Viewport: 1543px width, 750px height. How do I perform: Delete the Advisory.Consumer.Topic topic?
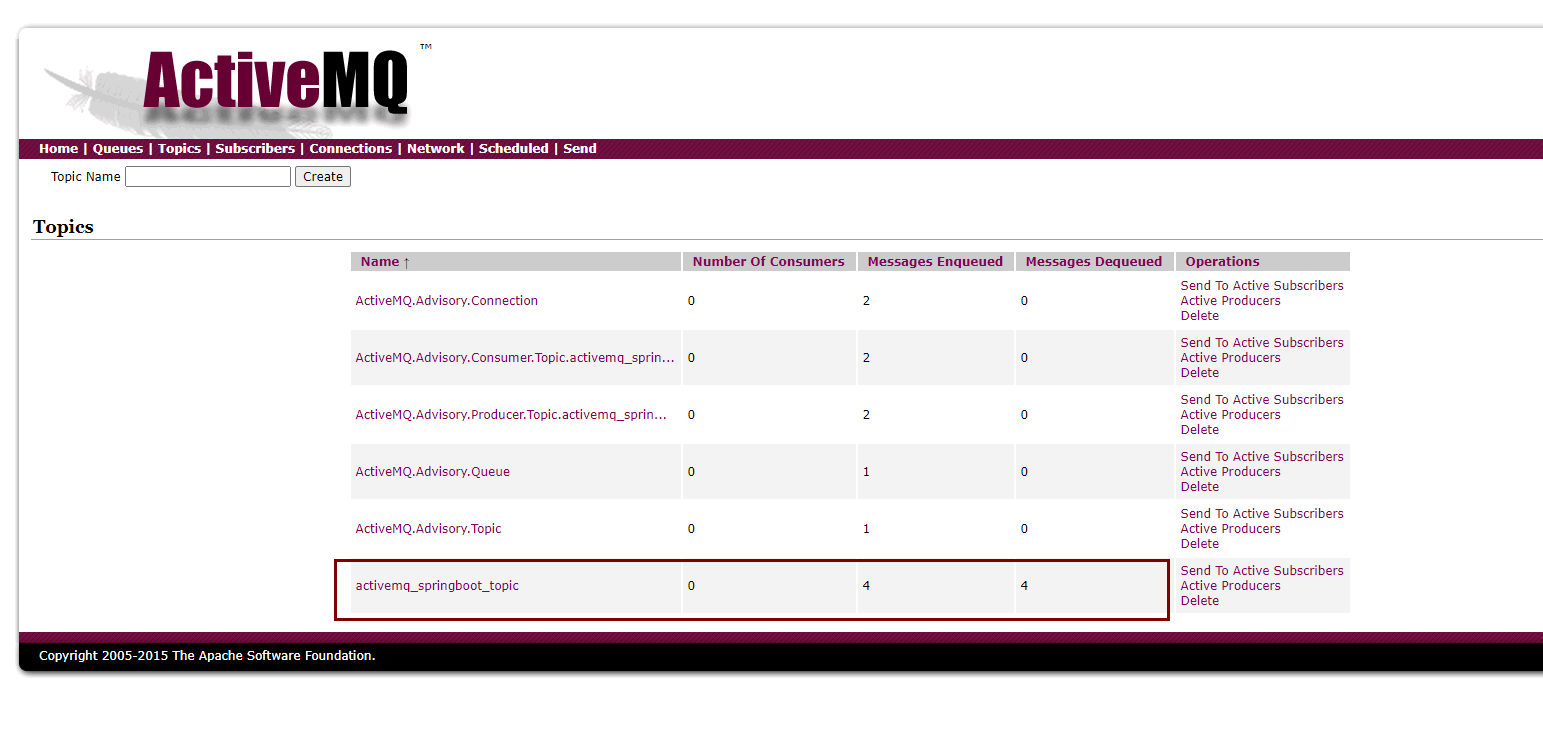pyautogui.click(x=1199, y=373)
